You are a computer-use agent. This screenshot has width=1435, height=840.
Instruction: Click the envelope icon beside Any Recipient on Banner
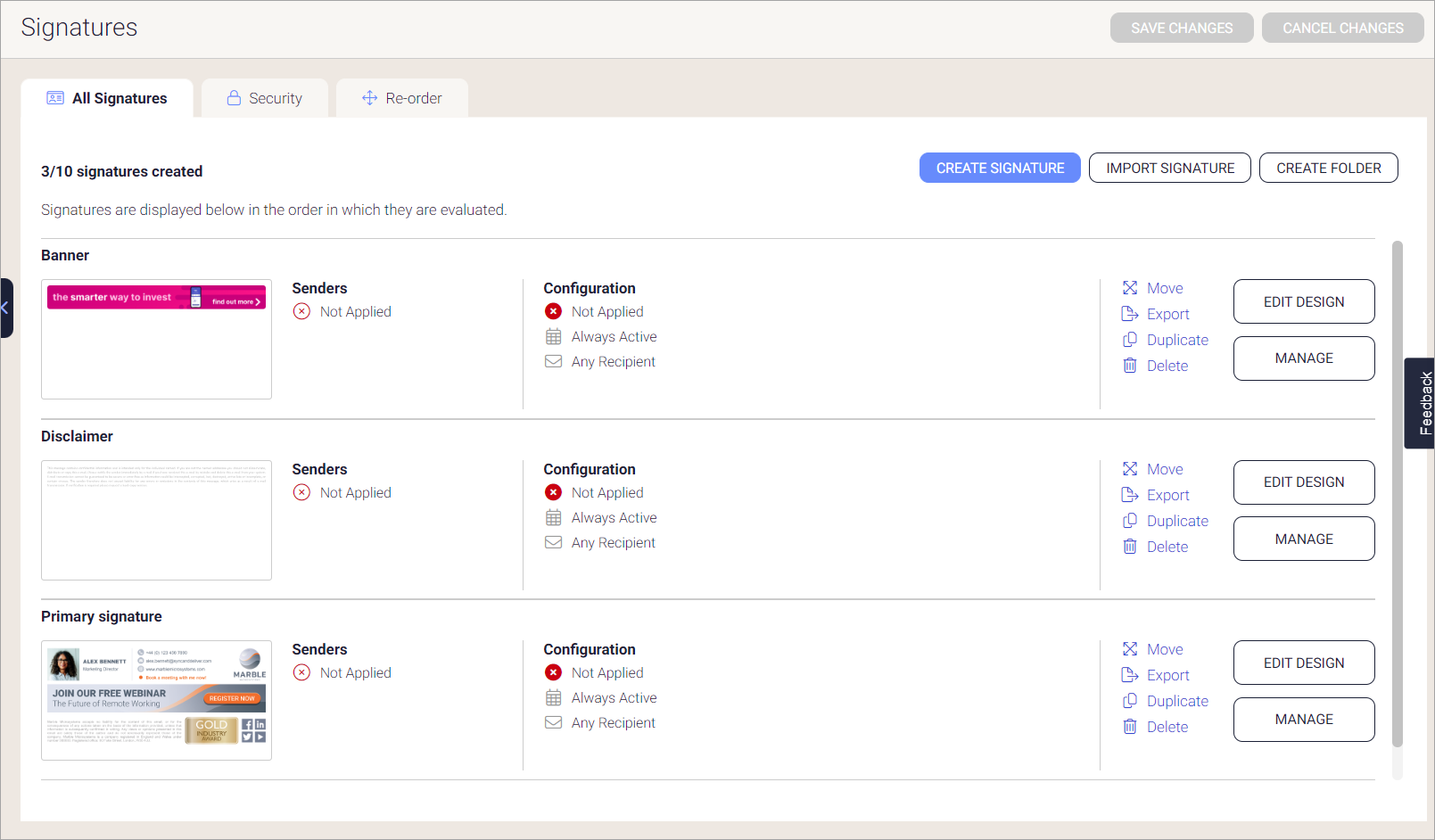[x=553, y=361]
